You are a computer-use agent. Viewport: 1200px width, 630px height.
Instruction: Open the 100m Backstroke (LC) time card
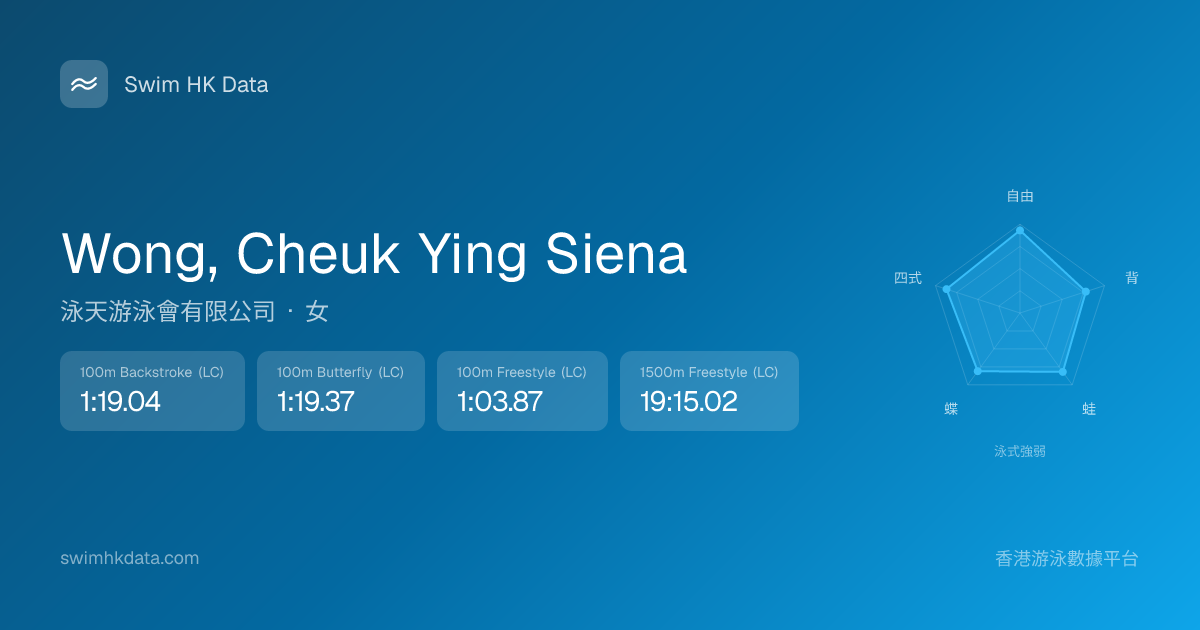click(152, 391)
